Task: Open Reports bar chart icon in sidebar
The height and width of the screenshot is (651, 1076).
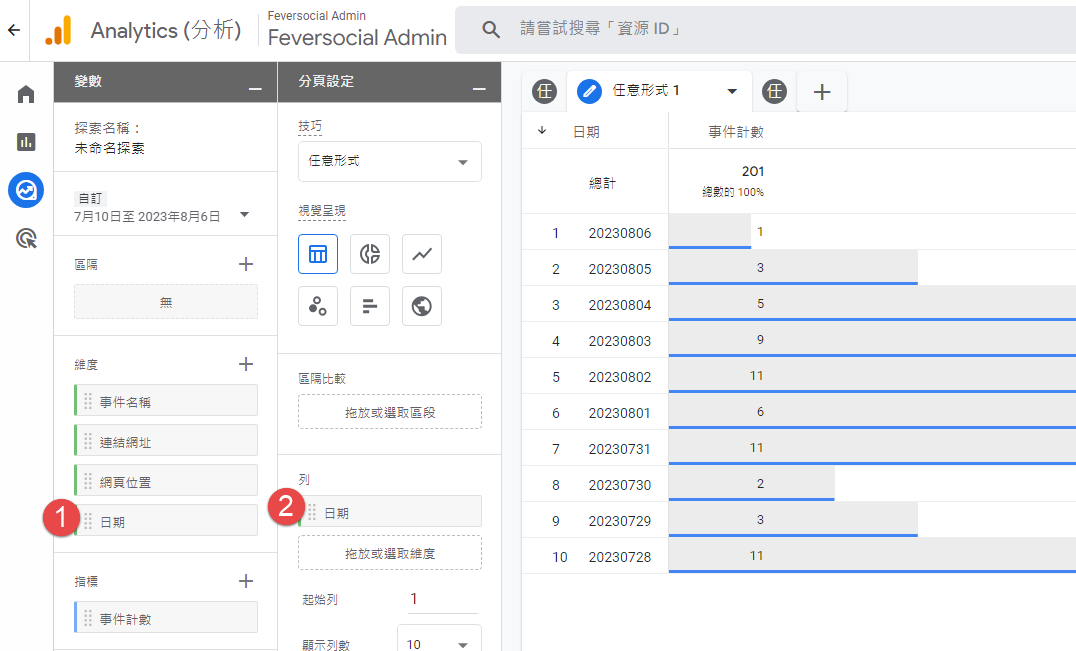Action: 26,141
